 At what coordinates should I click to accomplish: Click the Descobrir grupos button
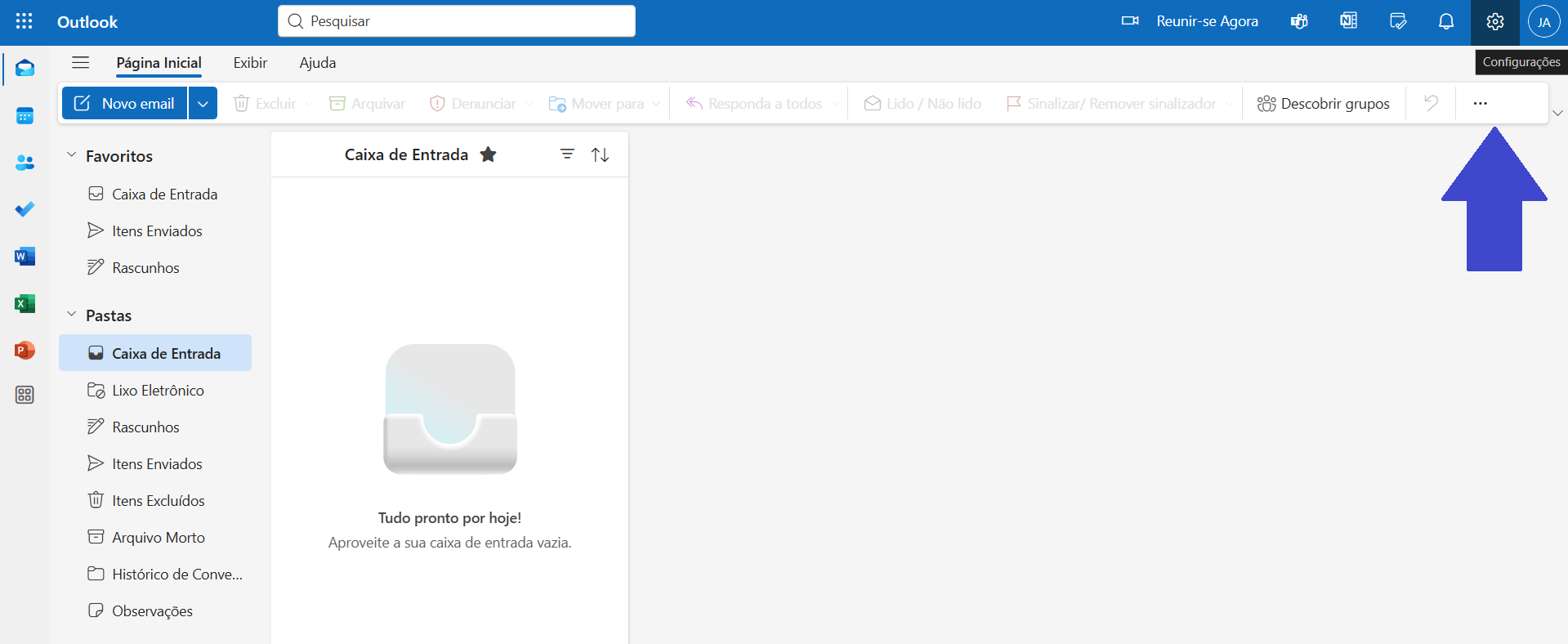(1323, 104)
